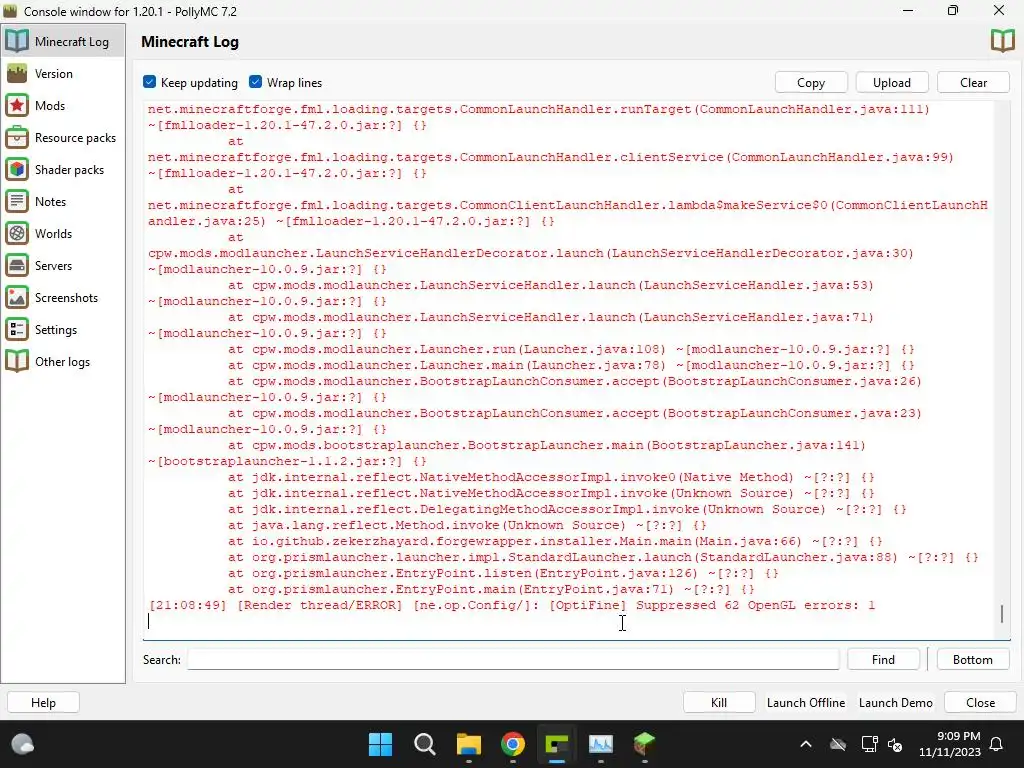Click the Mods star icon

[17, 105]
